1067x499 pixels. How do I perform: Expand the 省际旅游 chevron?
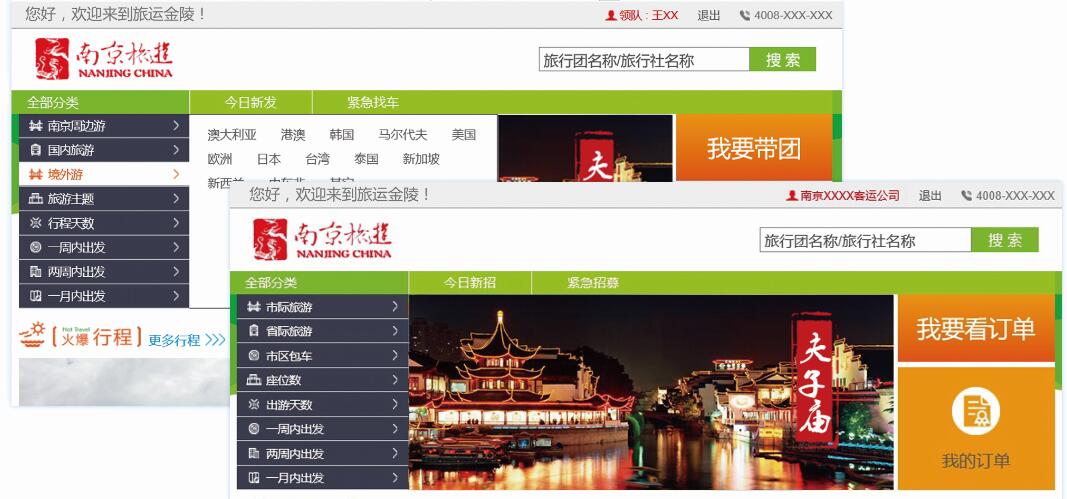tap(396, 331)
